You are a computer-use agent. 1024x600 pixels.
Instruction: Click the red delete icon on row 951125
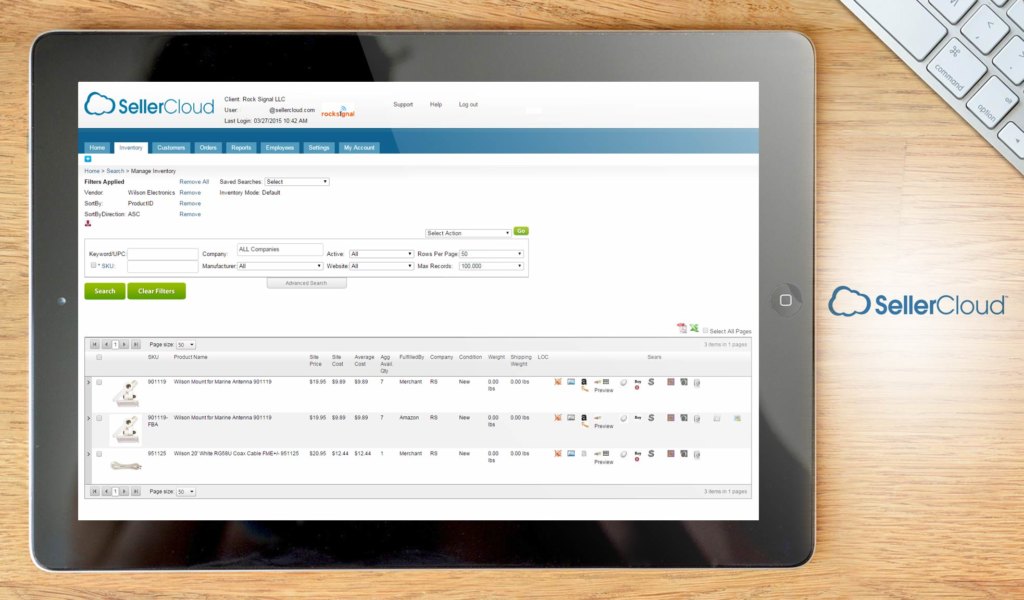click(x=558, y=453)
